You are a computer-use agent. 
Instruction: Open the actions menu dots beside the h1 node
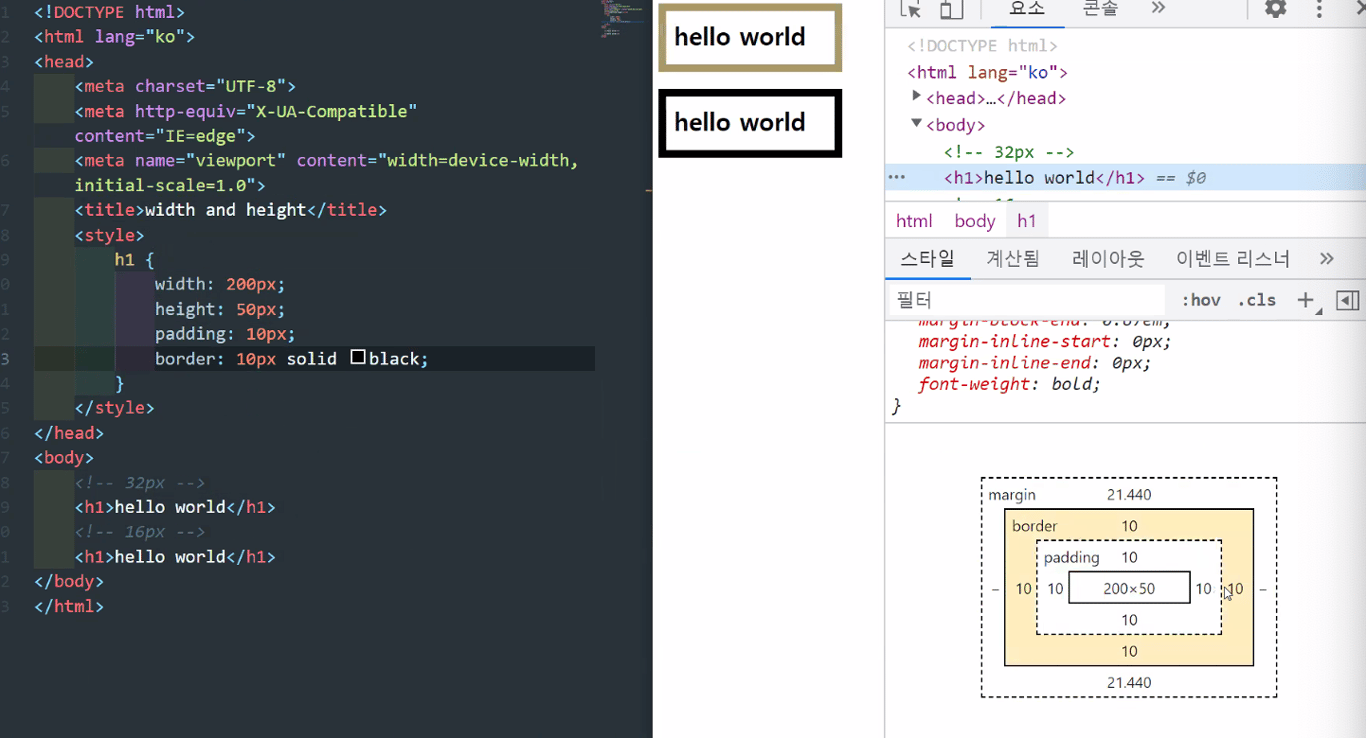pos(897,178)
